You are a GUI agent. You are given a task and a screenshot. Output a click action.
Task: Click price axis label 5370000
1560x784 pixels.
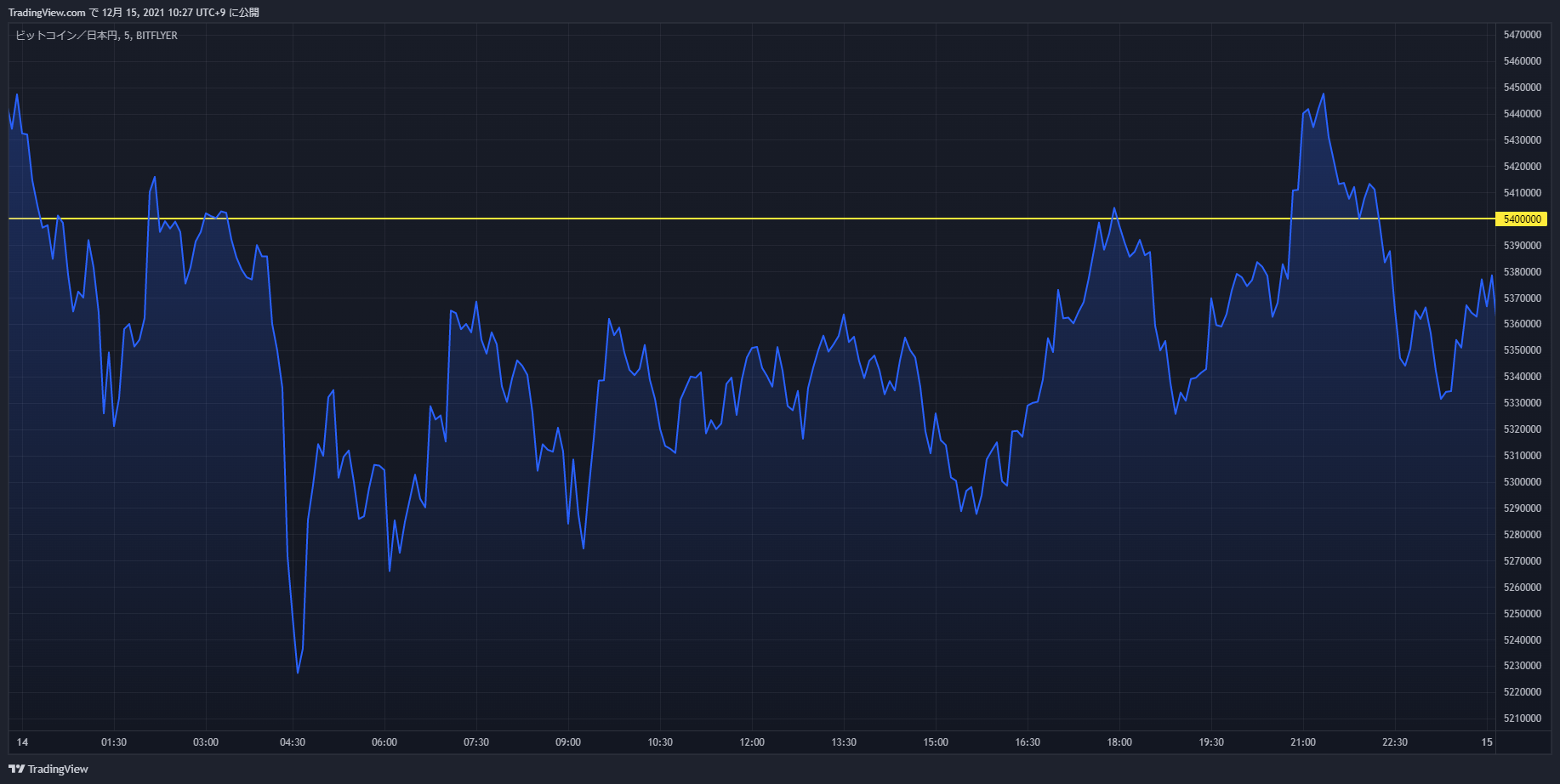tap(1523, 298)
